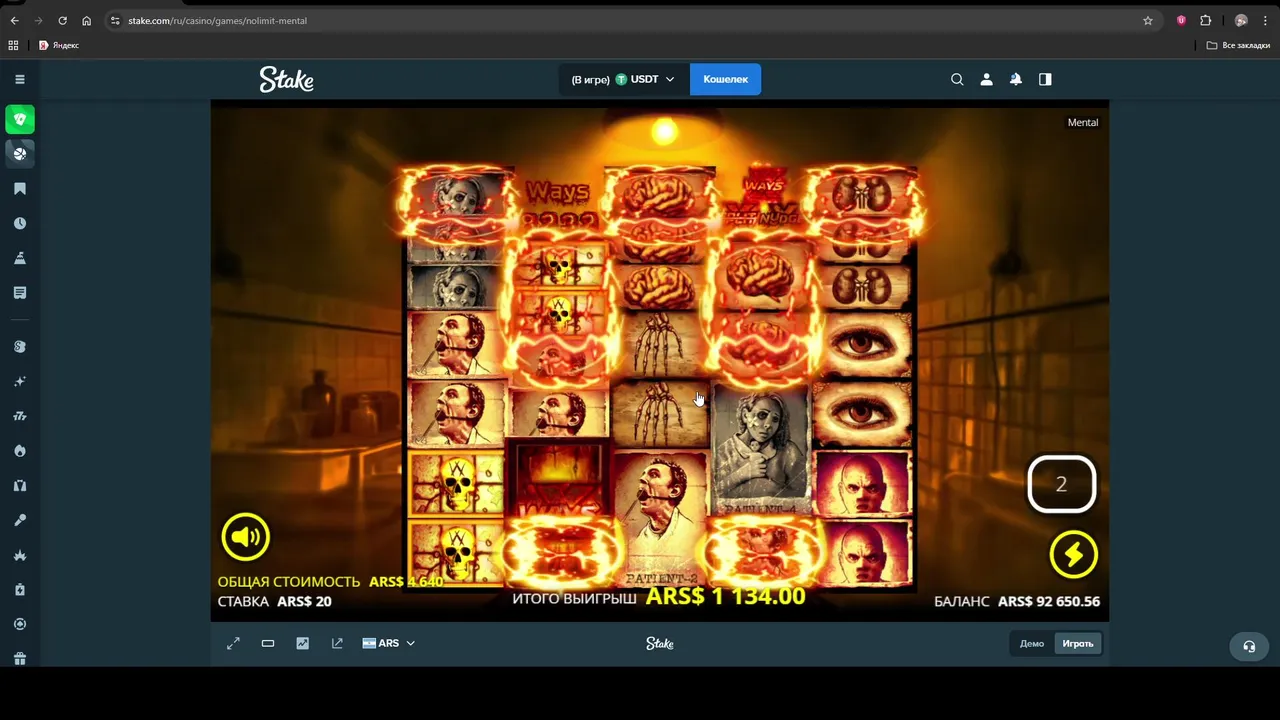Open browser extensions puzzle icon

(1206, 20)
